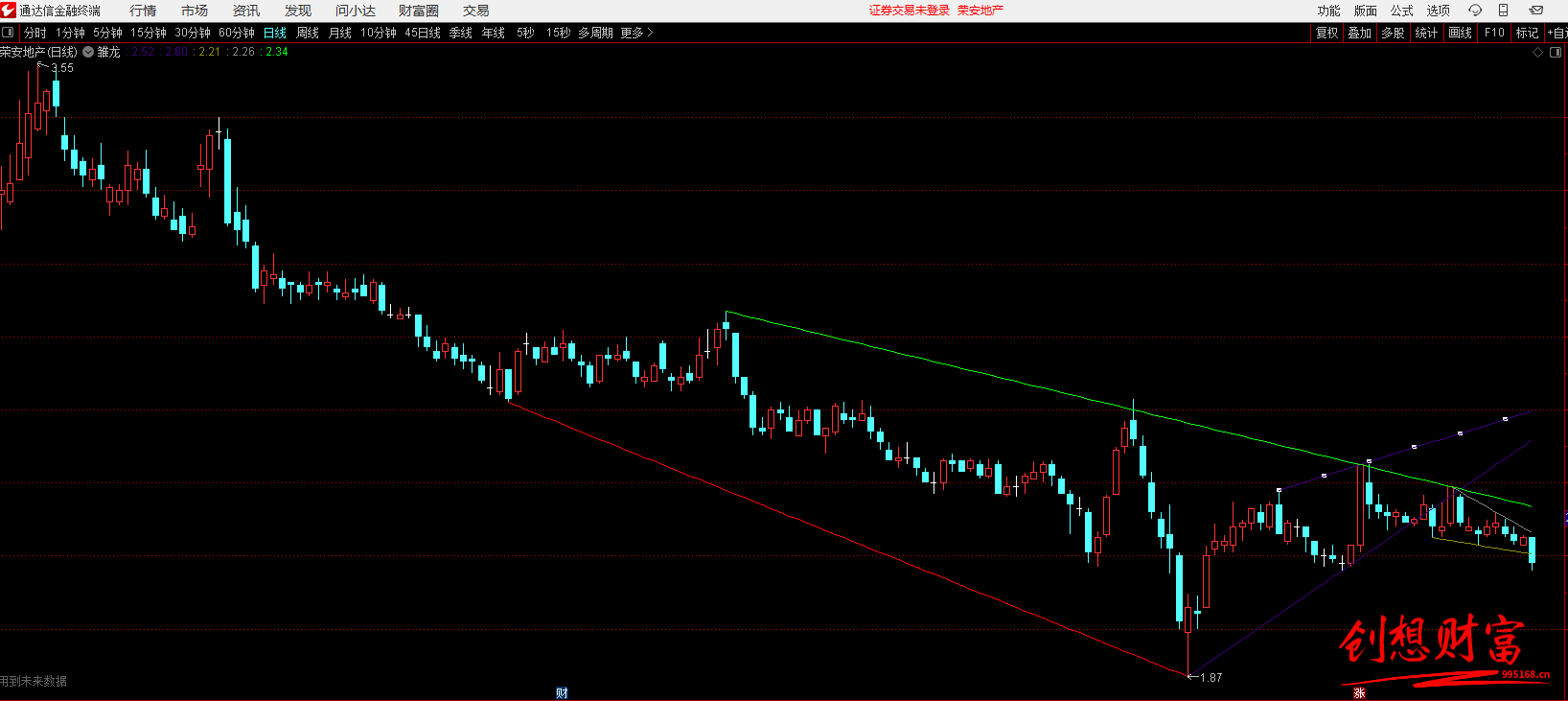Image resolution: width=1568 pixels, height=701 pixels.
Task: Click the red 荣安地产 title text
Action: [x=980, y=11]
